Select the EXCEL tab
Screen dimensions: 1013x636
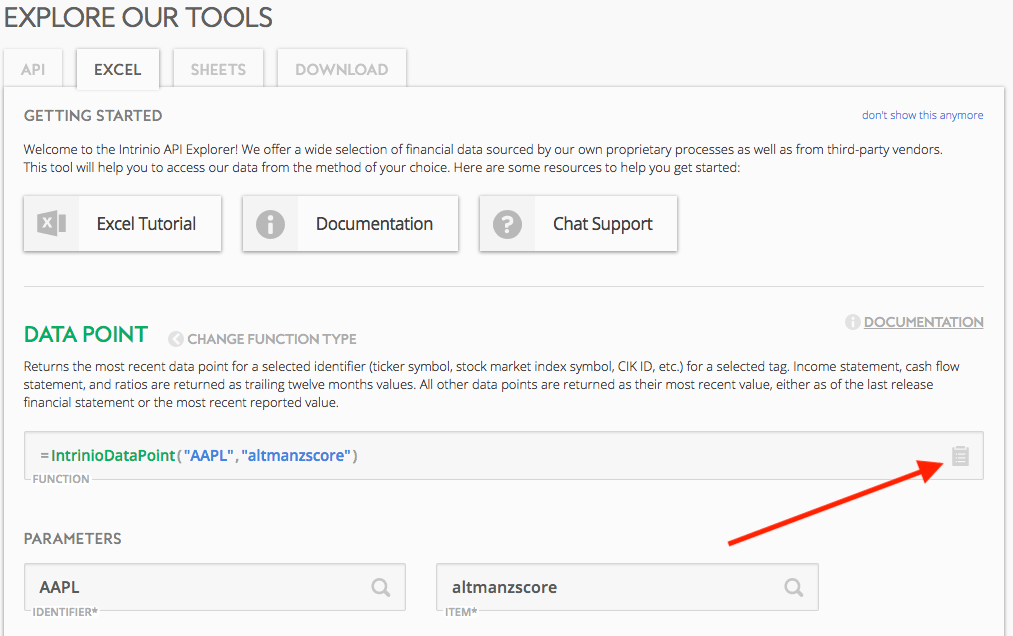[118, 69]
